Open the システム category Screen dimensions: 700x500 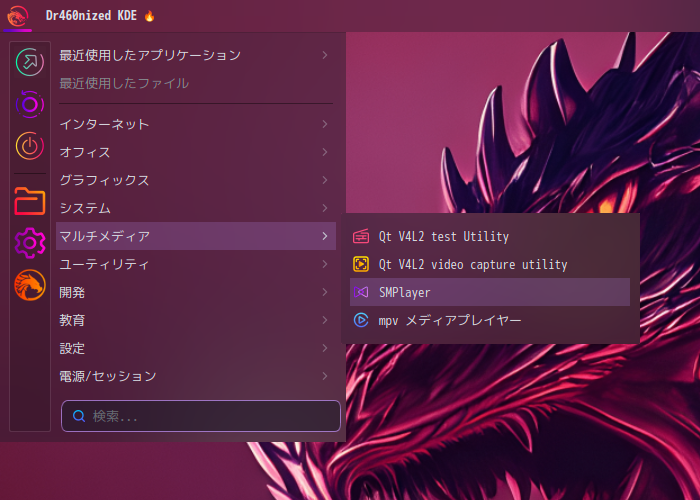[x=196, y=208]
